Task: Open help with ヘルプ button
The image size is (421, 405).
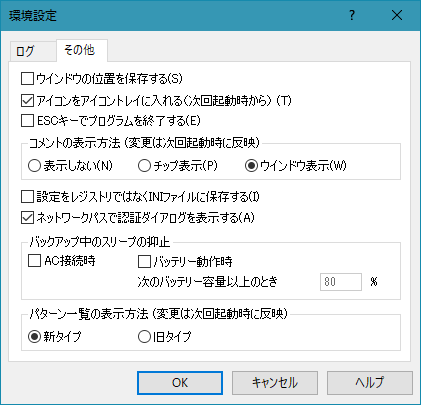Action: coord(370,383)
